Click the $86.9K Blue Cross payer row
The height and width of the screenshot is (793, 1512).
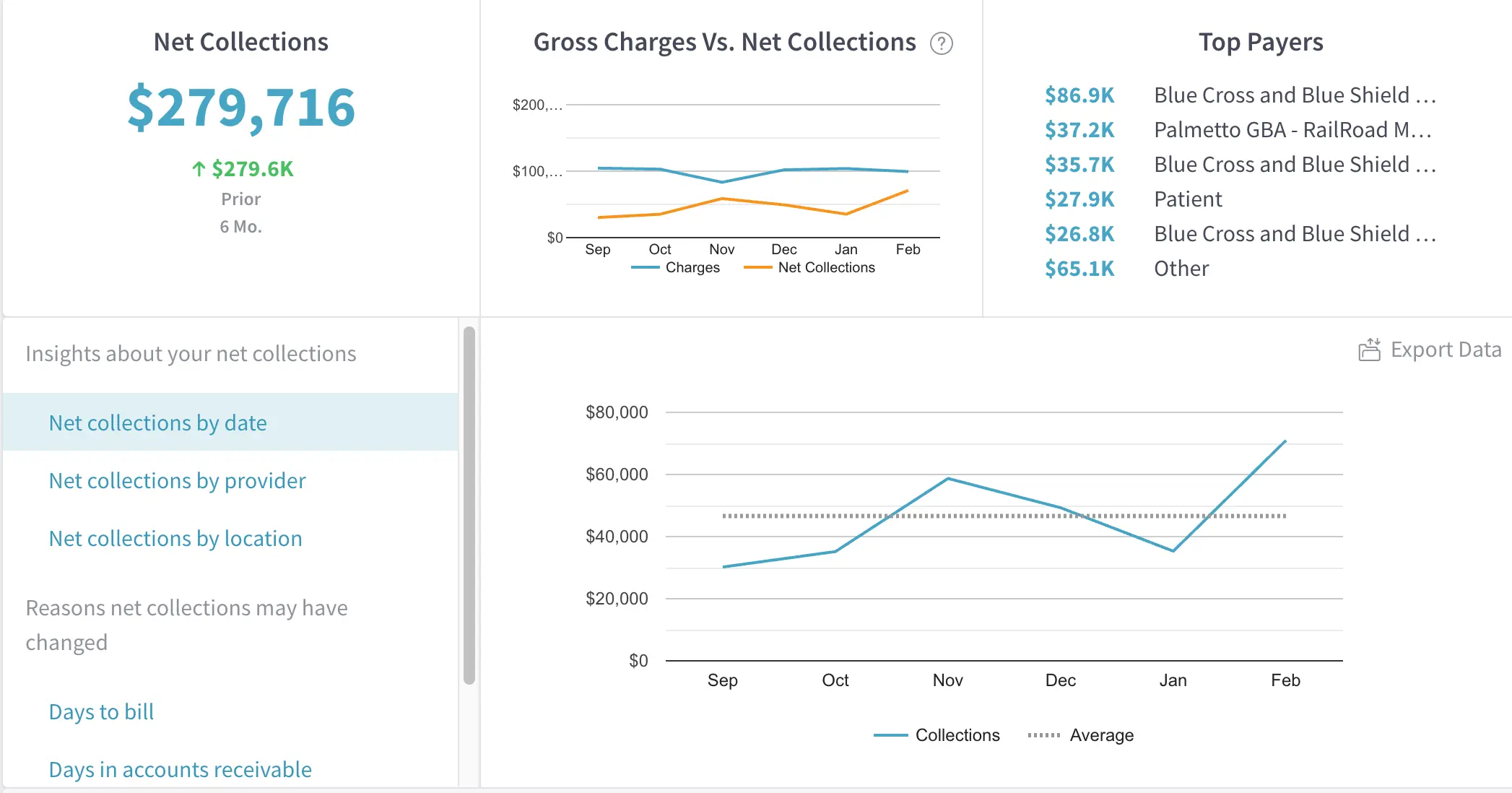pos(1239,95)
